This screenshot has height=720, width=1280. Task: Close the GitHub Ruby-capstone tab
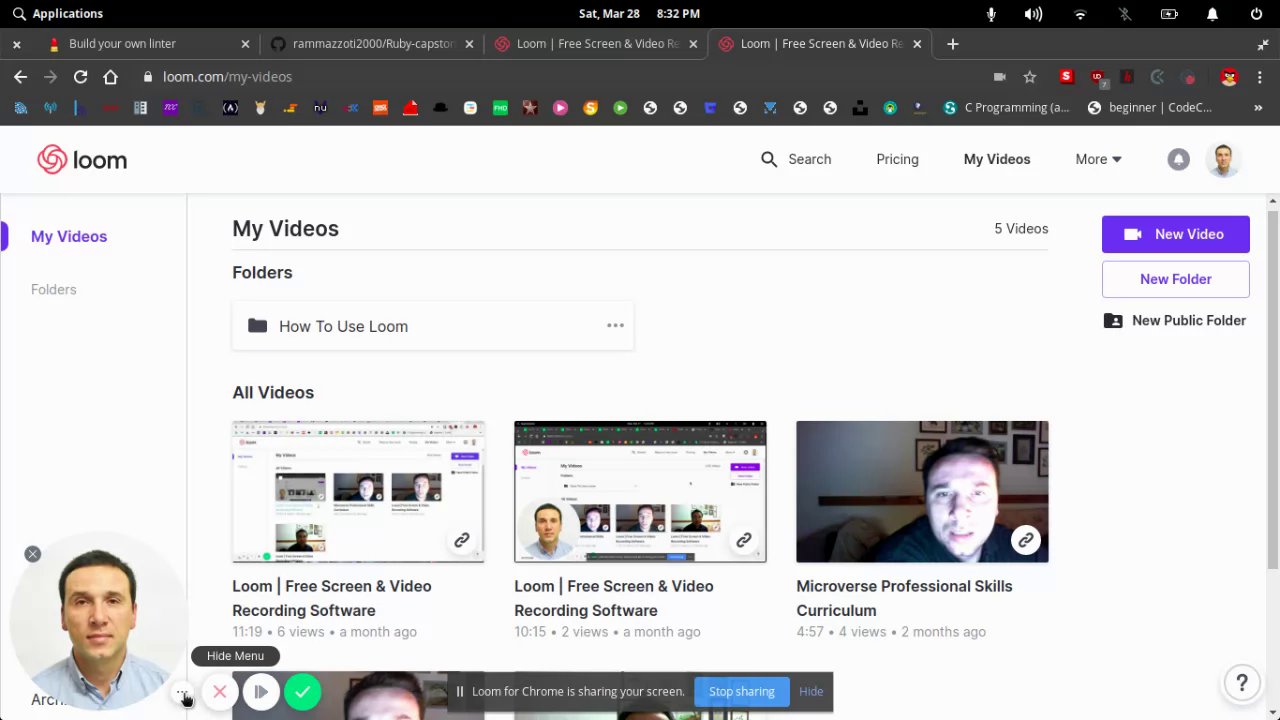coord(469,44)
